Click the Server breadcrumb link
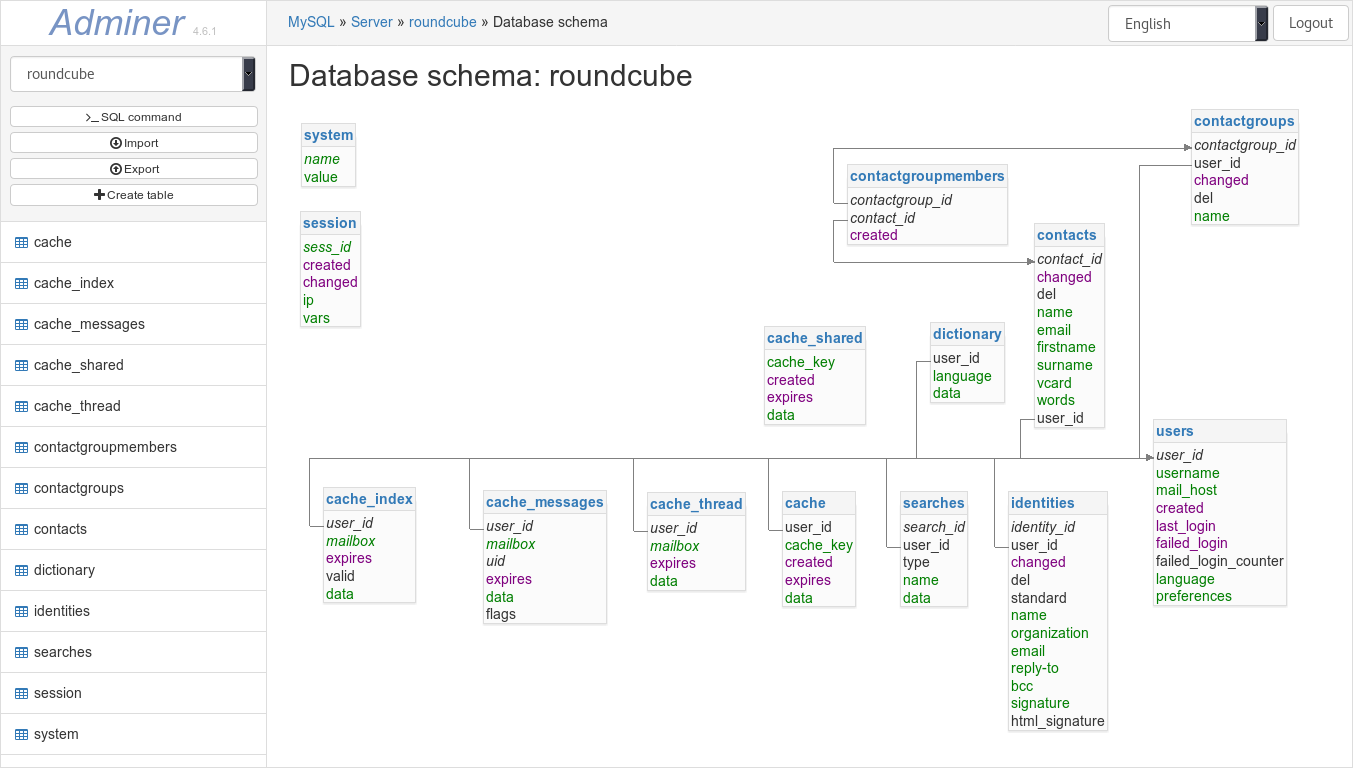1353x768 pixels. 371,21
